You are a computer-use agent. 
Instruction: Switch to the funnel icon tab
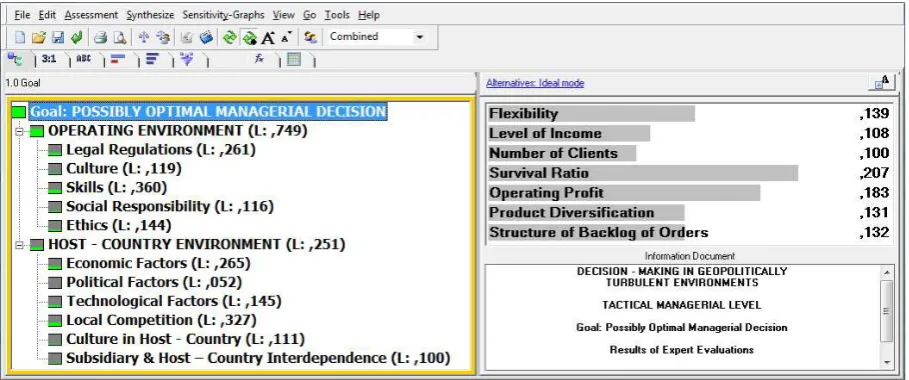(187, 59)
